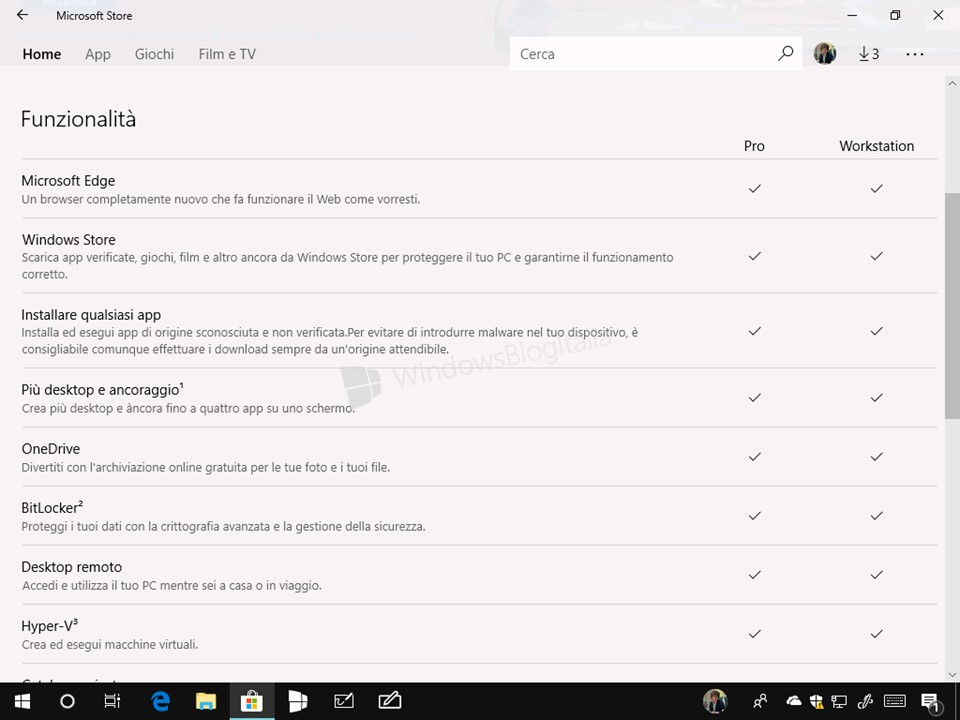Open the Windows Start menu
960x720 pixels.
(23, 701)
